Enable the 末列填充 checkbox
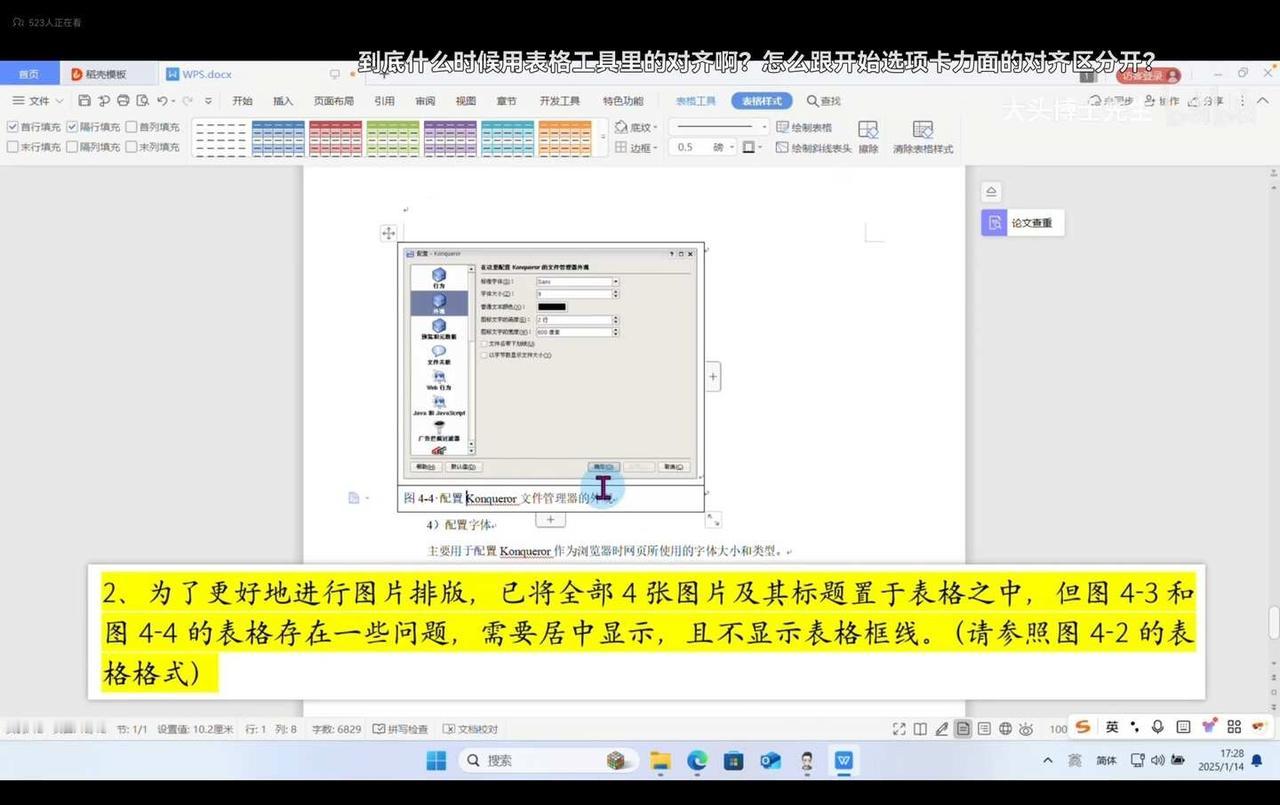This screenshot has width=1280, height=805. pos(131,147)
